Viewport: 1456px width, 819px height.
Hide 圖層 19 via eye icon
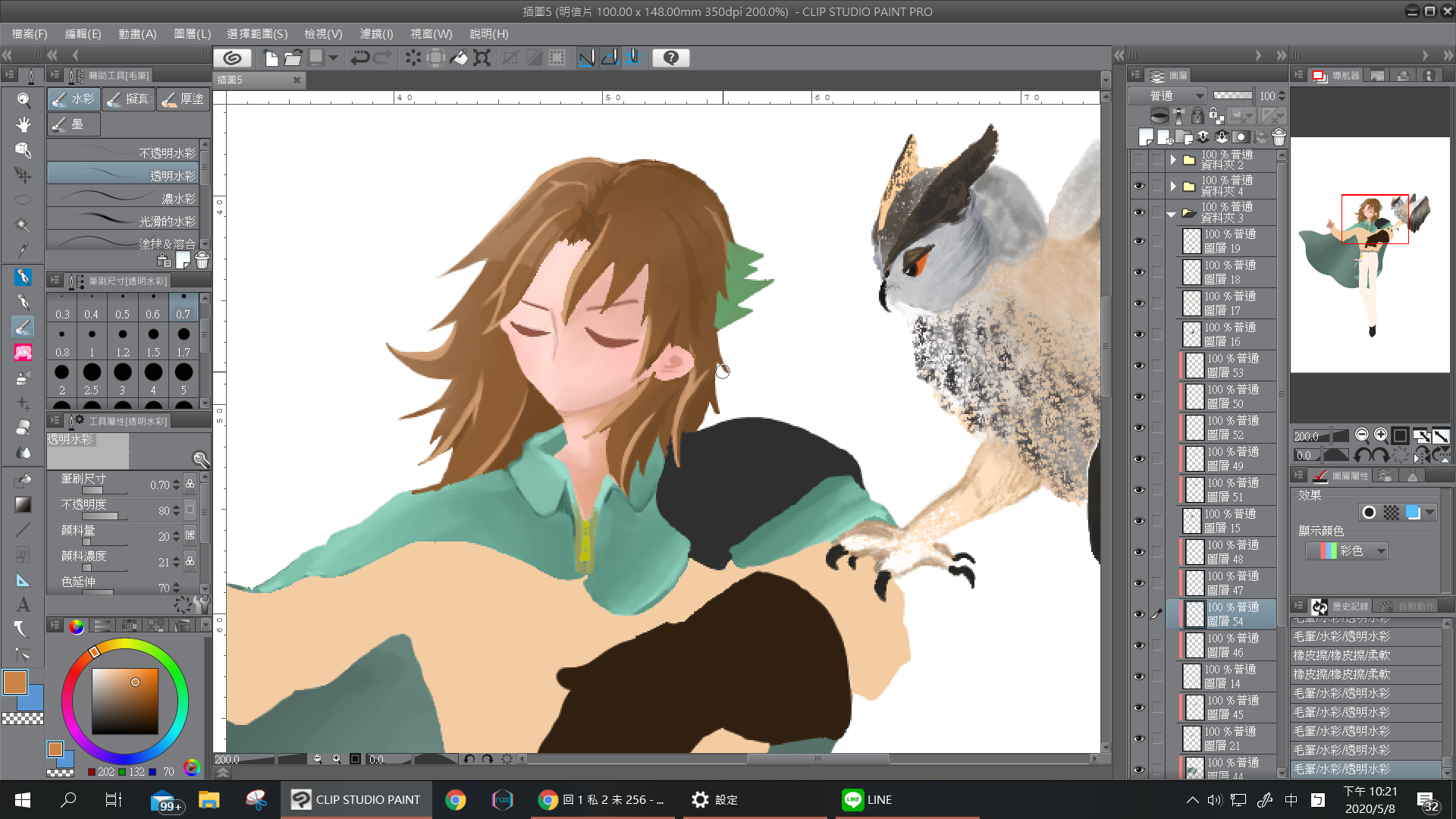[x=1139, y=241]
